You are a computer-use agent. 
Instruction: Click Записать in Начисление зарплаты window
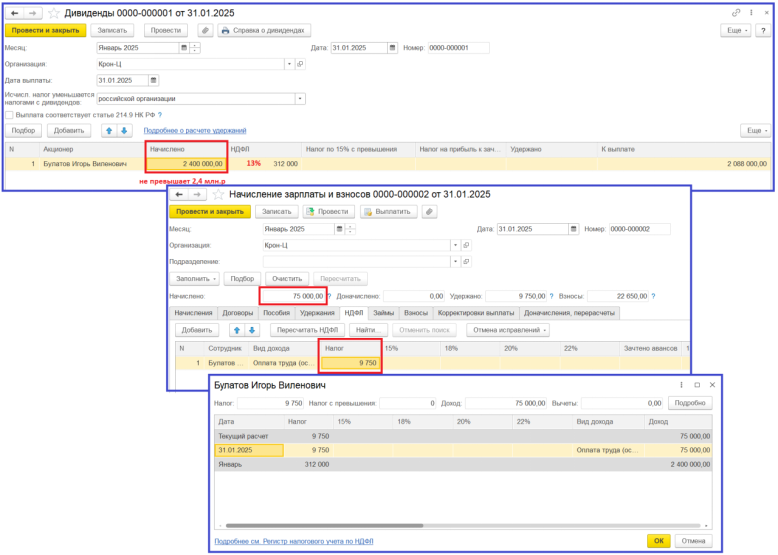(276, 212)
